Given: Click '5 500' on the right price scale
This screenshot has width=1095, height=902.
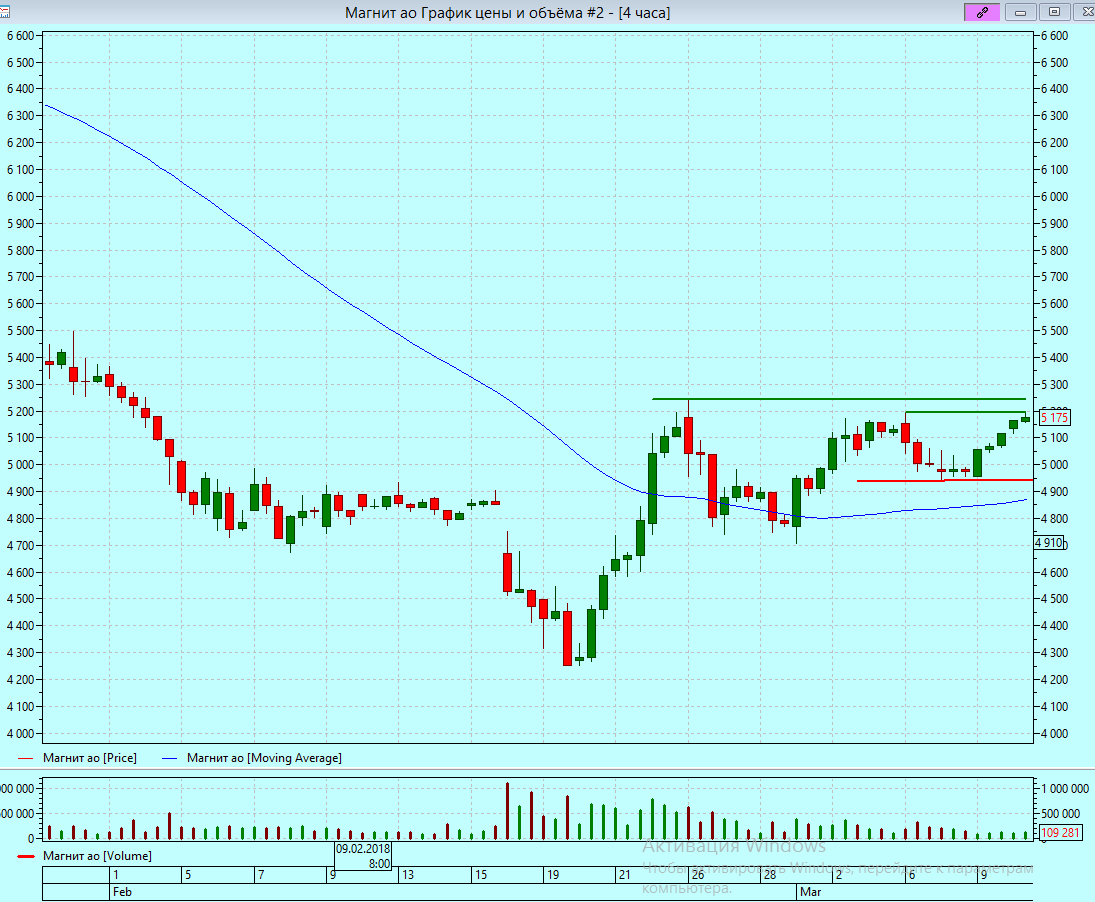Looking at the screenshot, I should [x=1054, y=331].
